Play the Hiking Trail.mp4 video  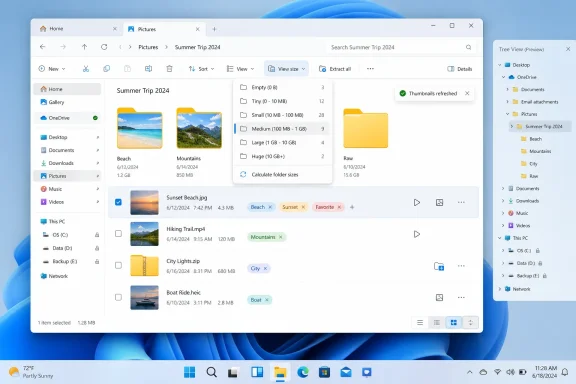point(417,234)
